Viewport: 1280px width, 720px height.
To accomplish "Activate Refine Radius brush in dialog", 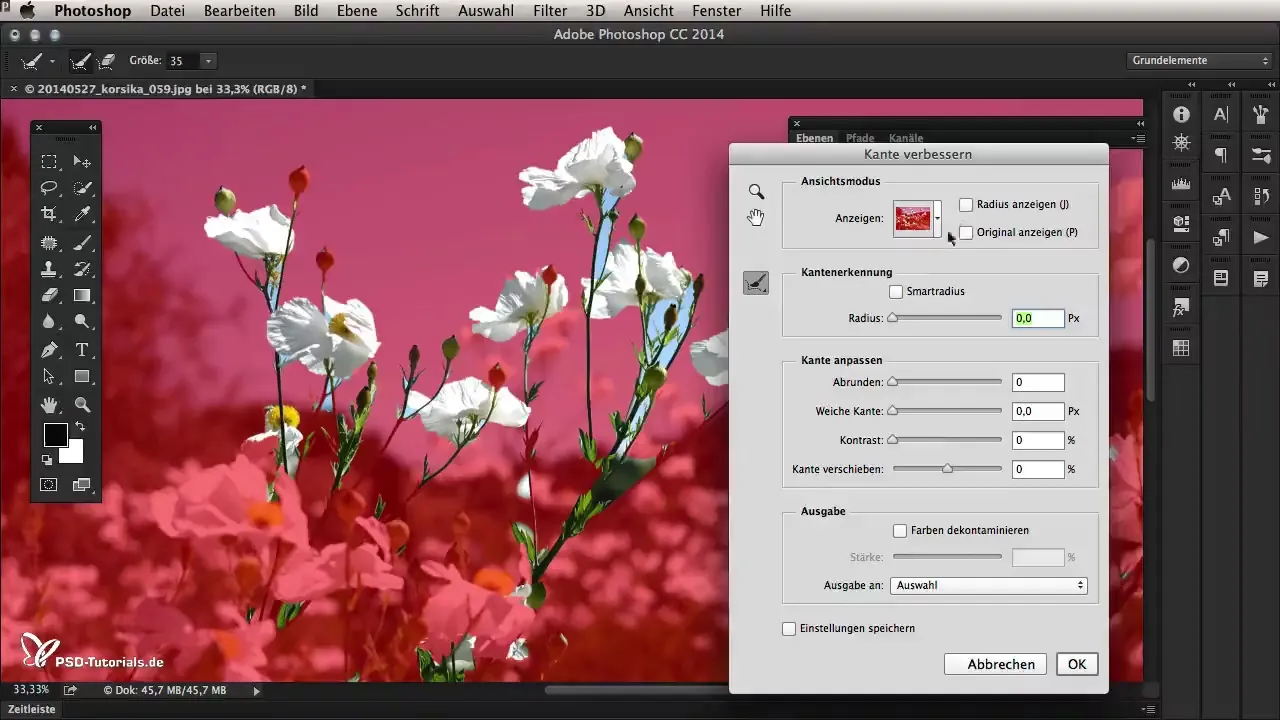I will point(756,283).
